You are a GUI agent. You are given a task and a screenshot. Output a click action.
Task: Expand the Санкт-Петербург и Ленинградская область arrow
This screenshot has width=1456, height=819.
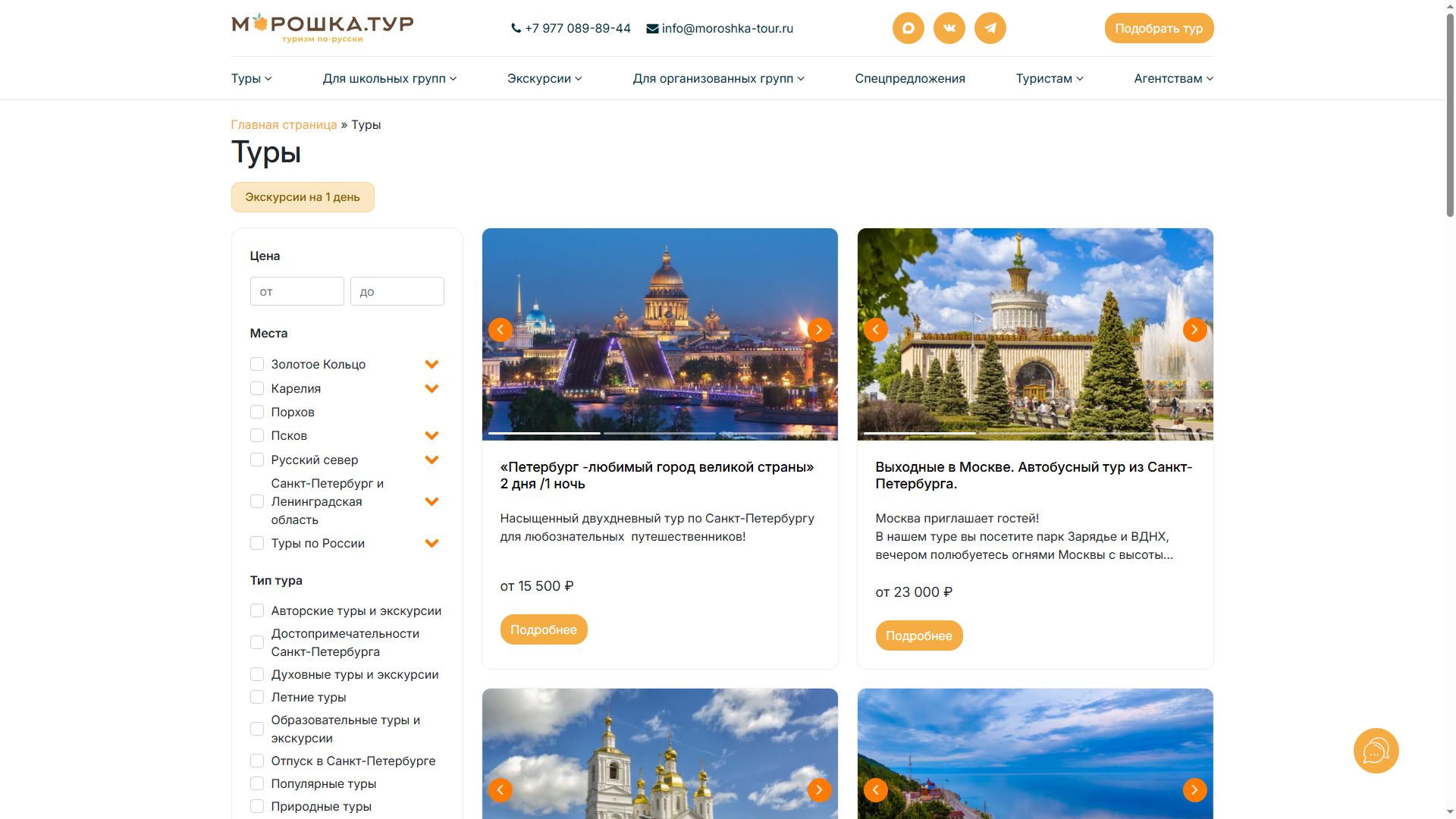click(431, 502)
